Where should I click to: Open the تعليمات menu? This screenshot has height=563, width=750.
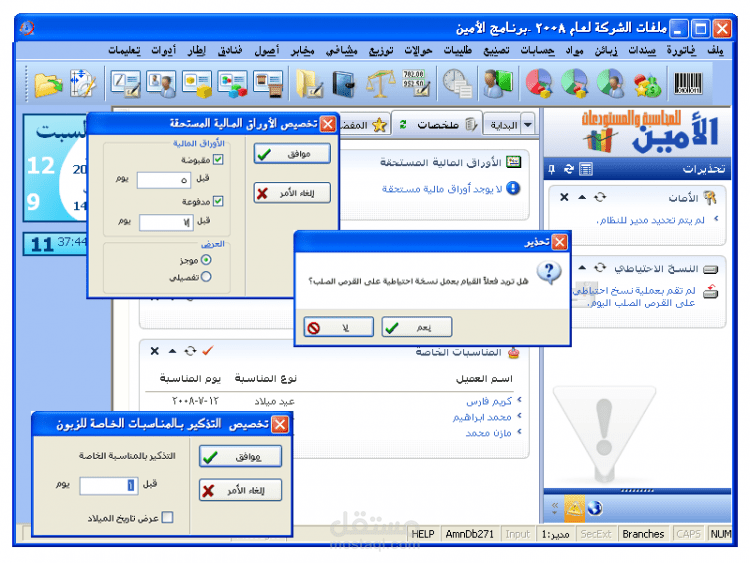click(x=124, y=50)
